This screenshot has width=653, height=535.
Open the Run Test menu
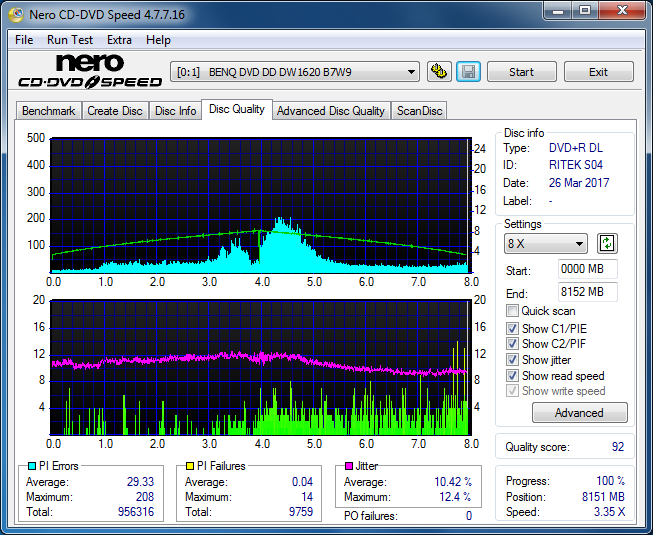click(70, 40)
